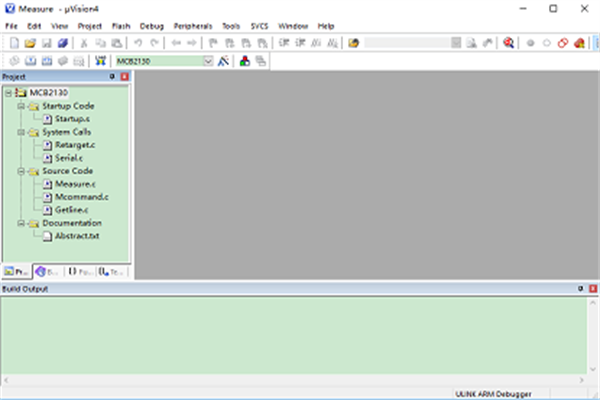The image size is (600, 400).
Task: Click the Copy icon in the toolbar
Action: (100, 43)
